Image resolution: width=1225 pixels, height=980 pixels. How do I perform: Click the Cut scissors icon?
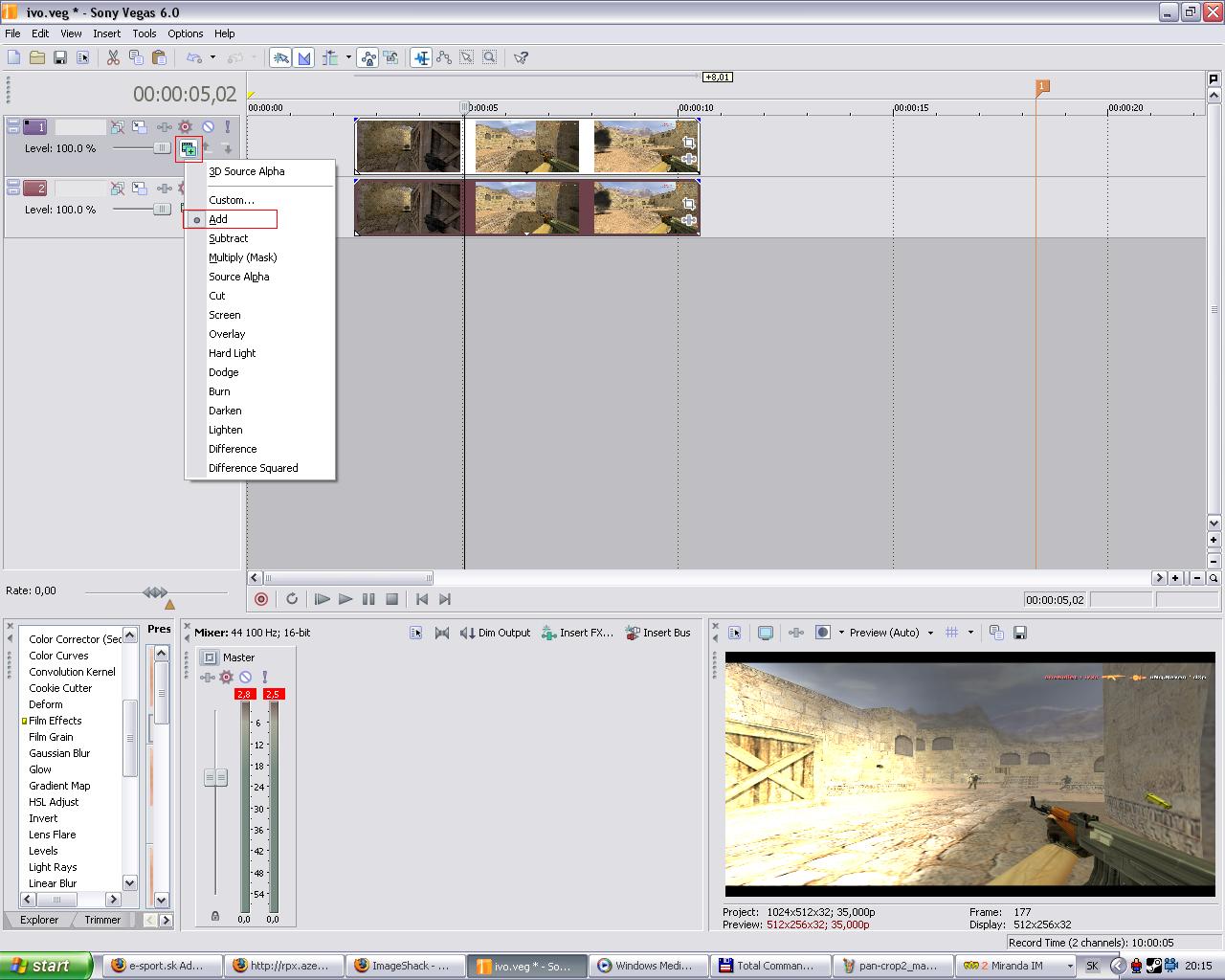click(113, 57)
